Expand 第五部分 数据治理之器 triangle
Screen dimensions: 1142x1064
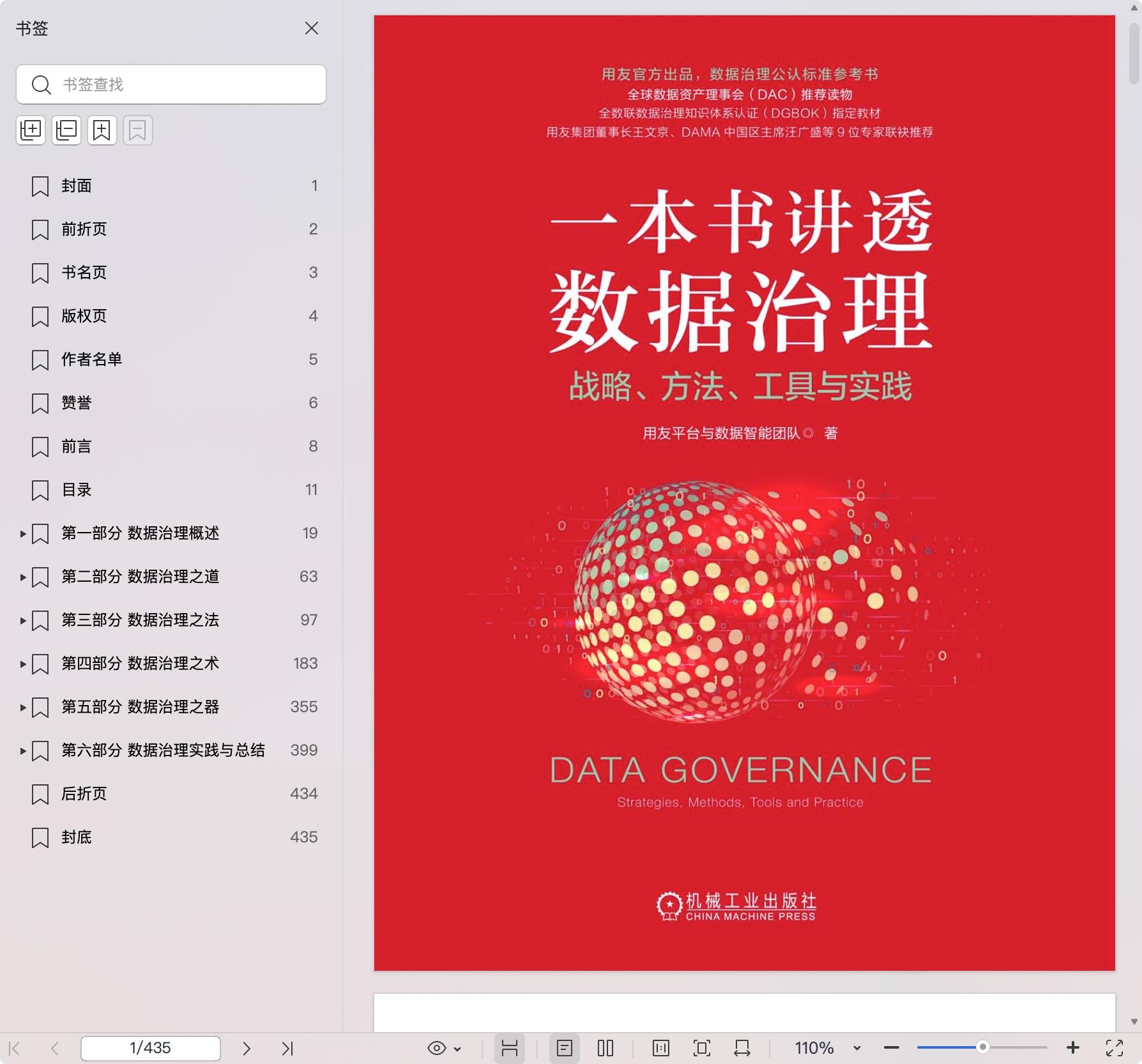[22, 708]
